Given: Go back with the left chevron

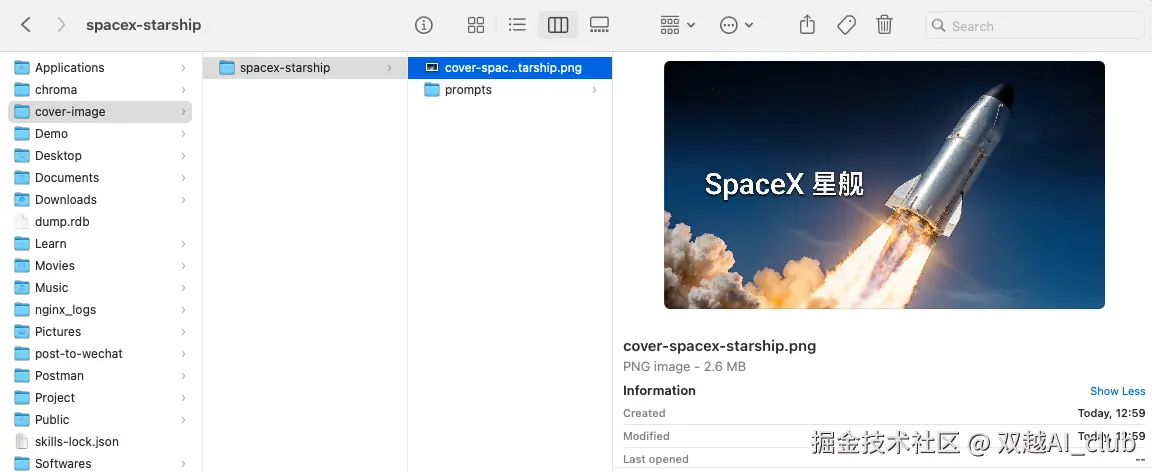Looking at the screenshot, I should 26,25.
